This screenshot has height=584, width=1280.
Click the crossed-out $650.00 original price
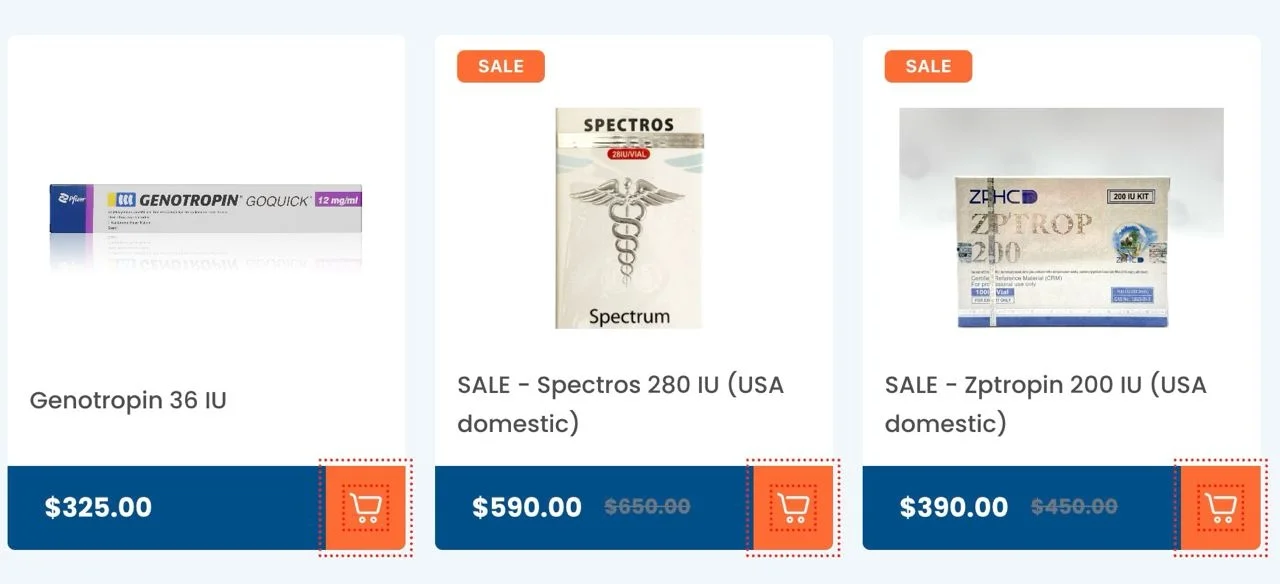click(x=647, y=507)
